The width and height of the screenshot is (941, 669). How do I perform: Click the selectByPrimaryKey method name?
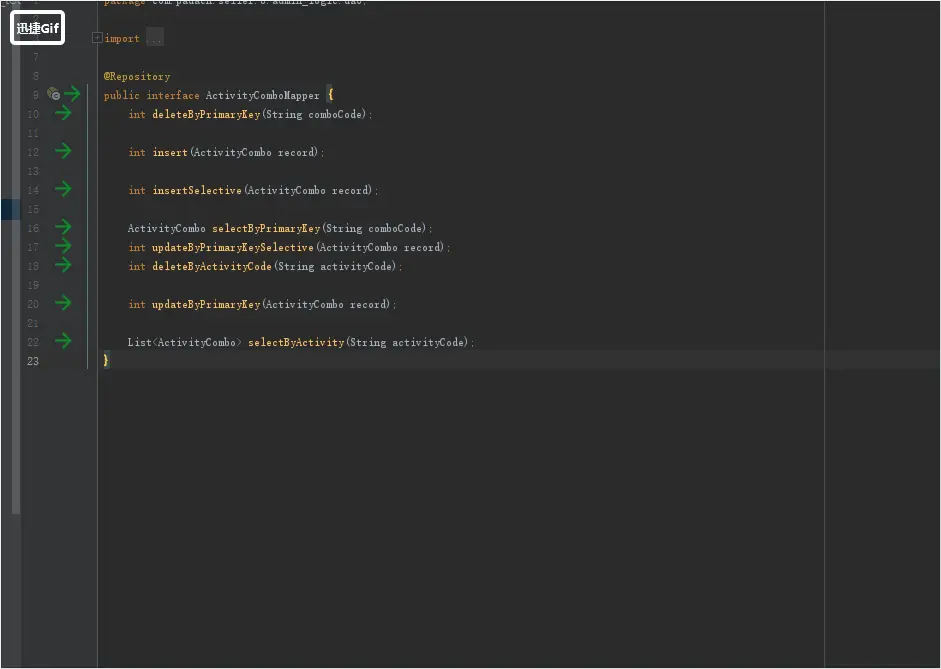pos(266,229)
